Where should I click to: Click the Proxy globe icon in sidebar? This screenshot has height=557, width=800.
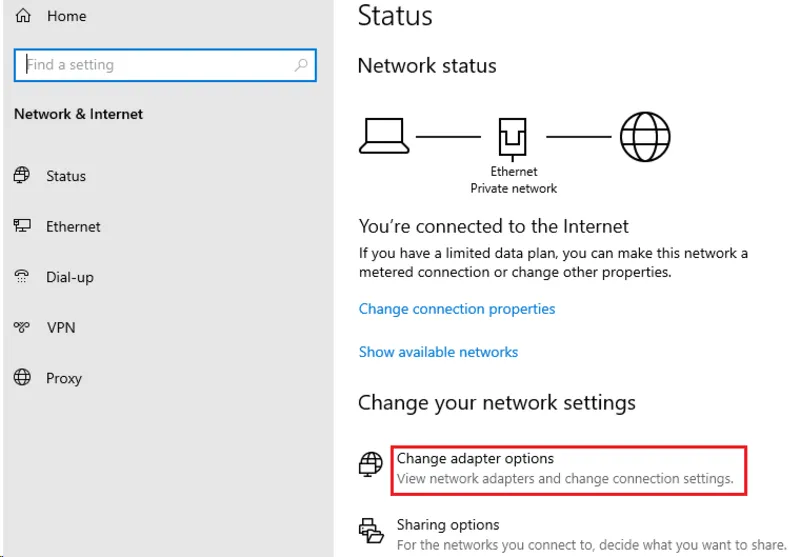[x=22, y=378]
